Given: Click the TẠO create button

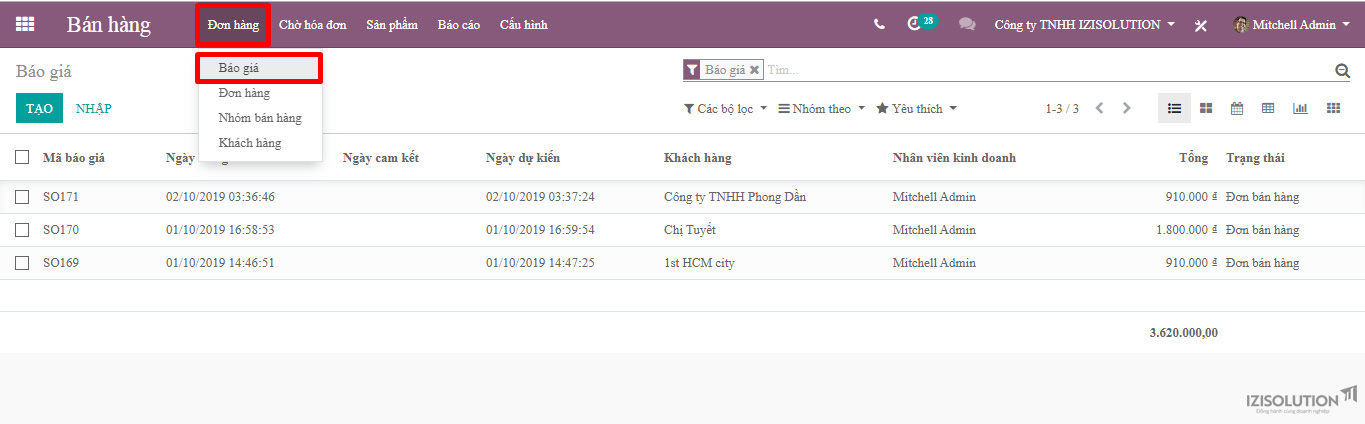Looking at the screenshot, I should pyautogui.click(x=40, y=108).
